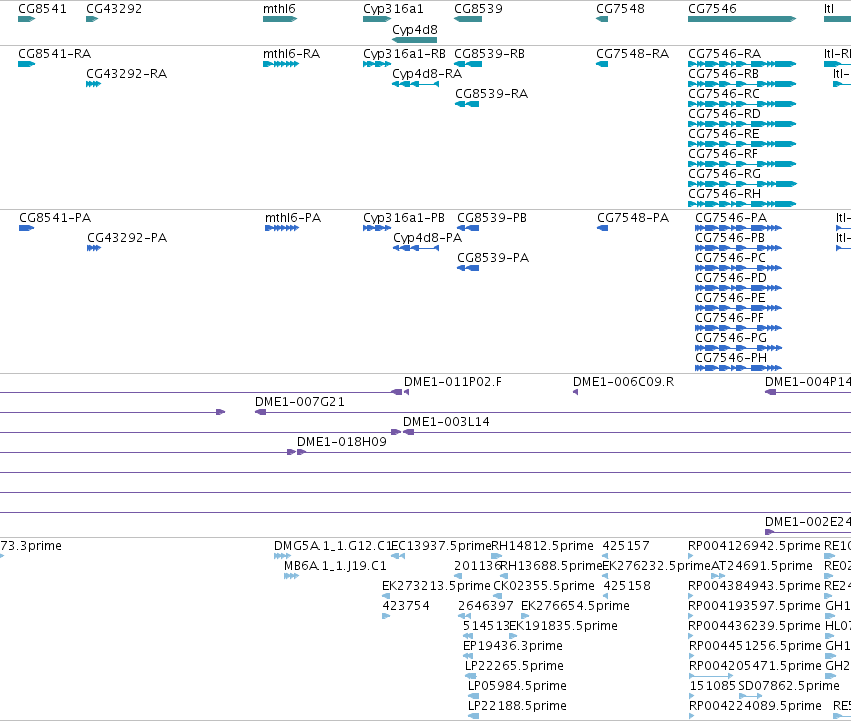Select the LP05984.5prime EST label
Viewport: 851px width, 721px height.
(x=517, y=686)
